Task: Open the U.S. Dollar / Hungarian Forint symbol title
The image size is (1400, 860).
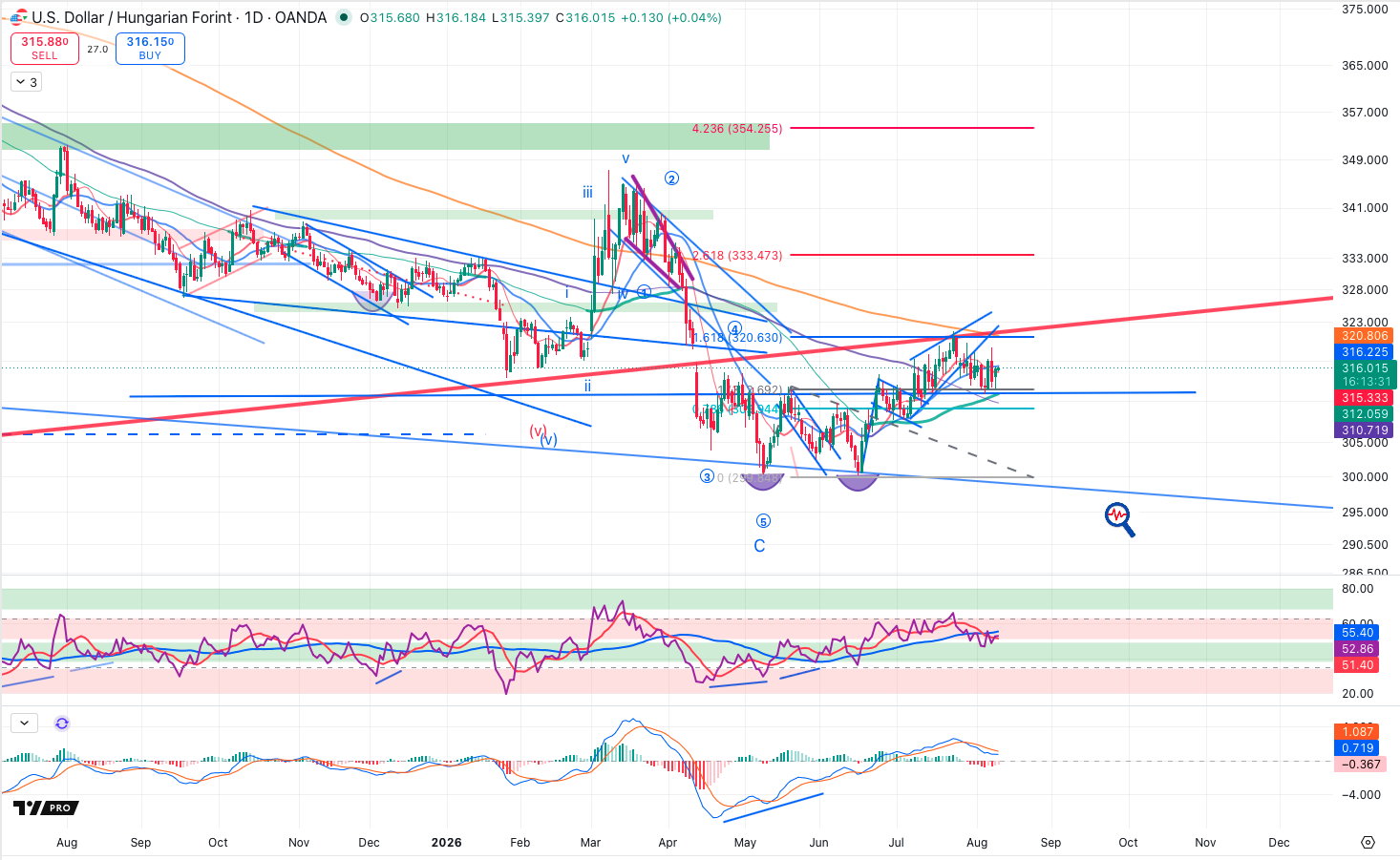Action: 133,17
